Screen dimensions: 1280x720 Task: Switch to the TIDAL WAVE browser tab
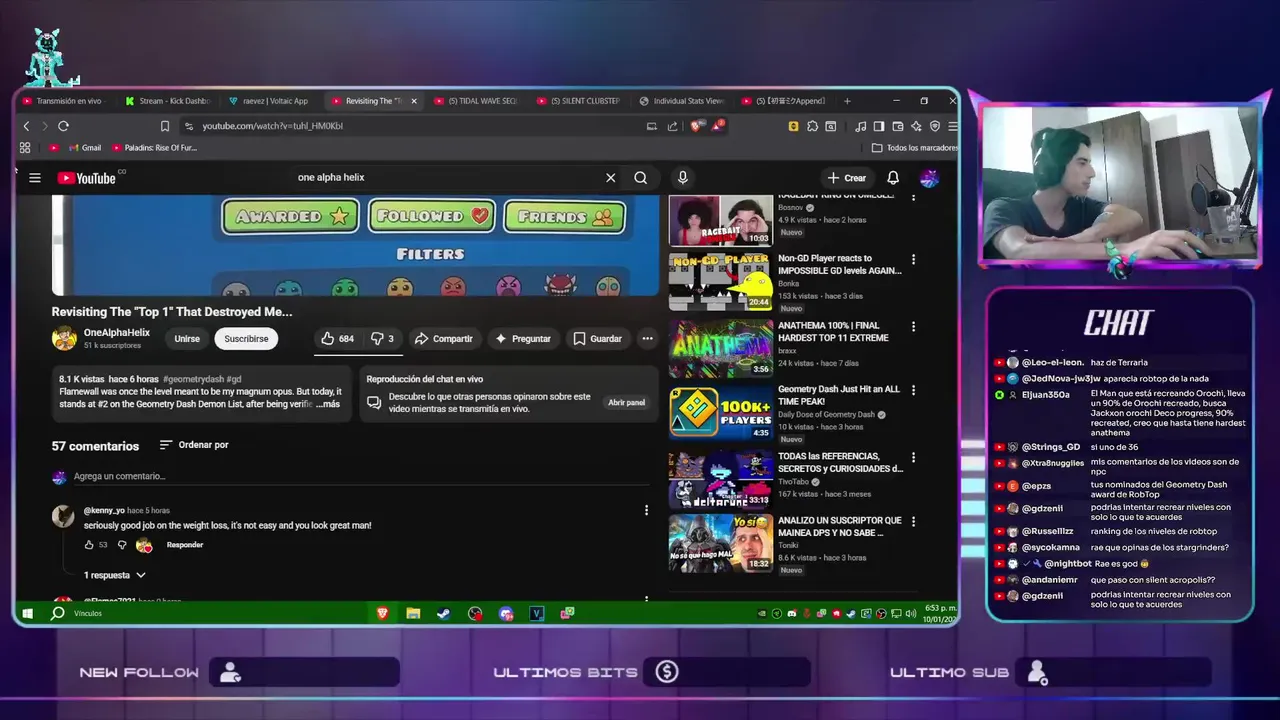click(476, 101)
